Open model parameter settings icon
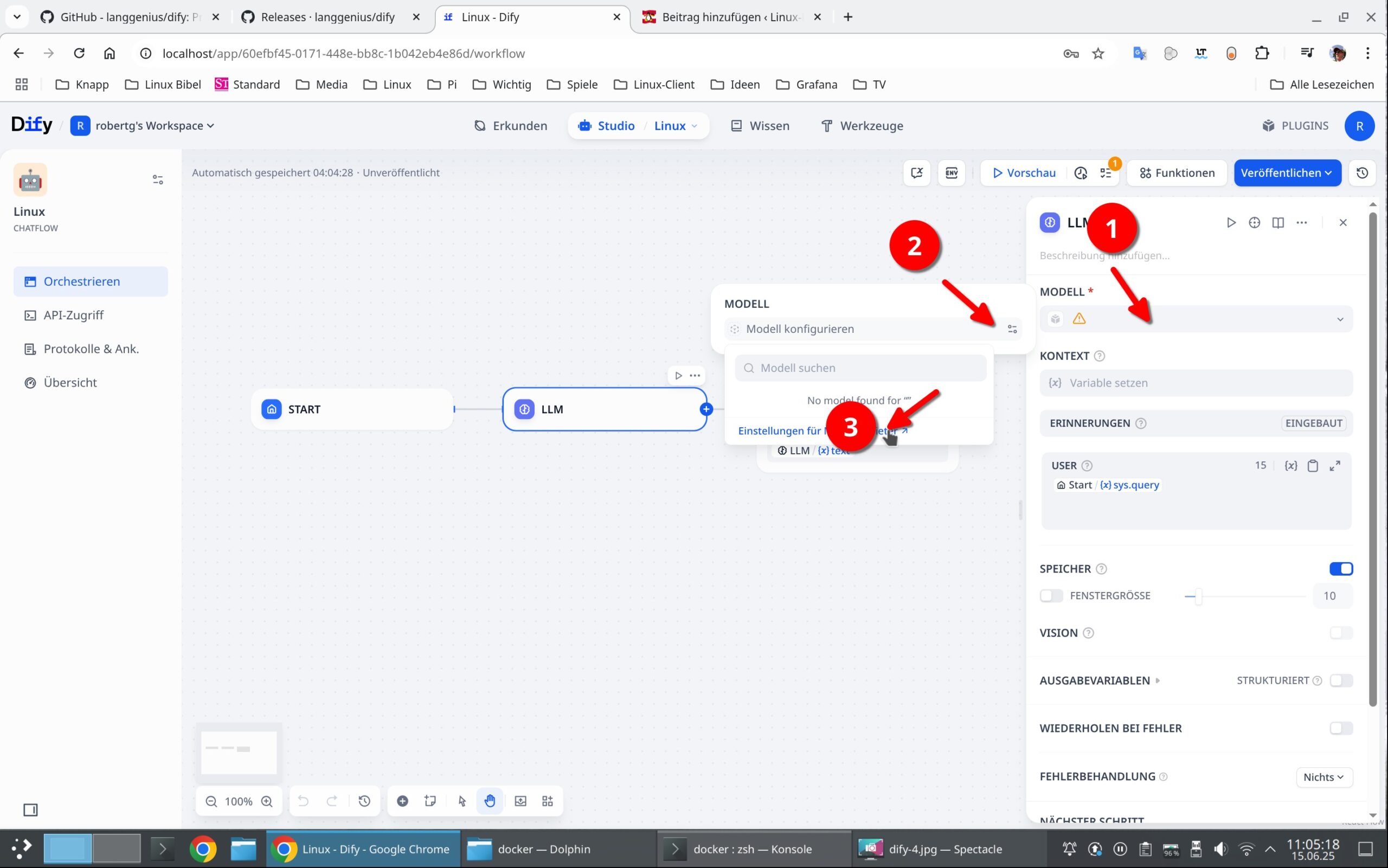Viewport: 1388px width, 868px height. pyautogui.click(x=1012, y=329)
